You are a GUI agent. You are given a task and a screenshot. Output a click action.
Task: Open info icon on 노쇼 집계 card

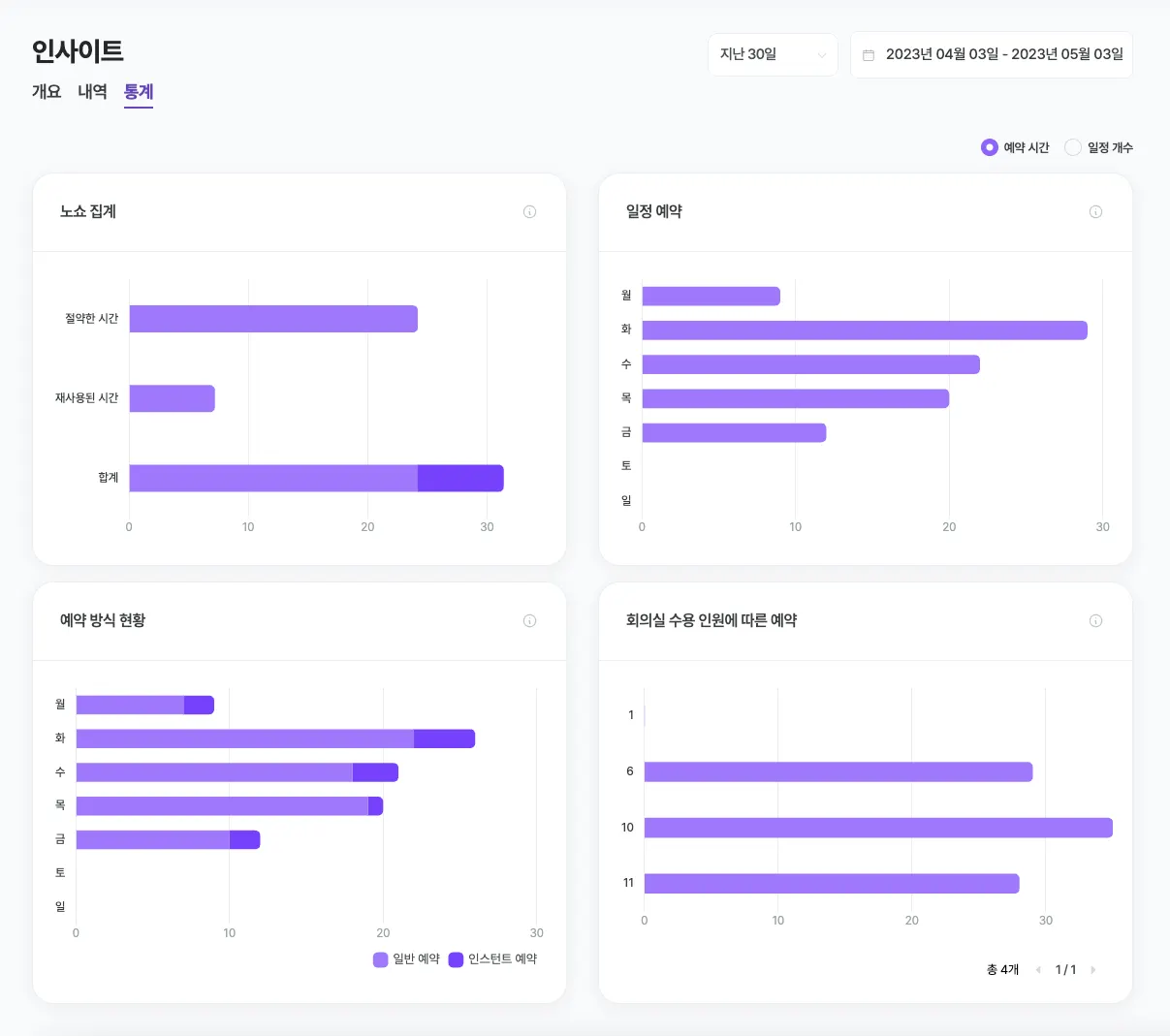point(529,212)
